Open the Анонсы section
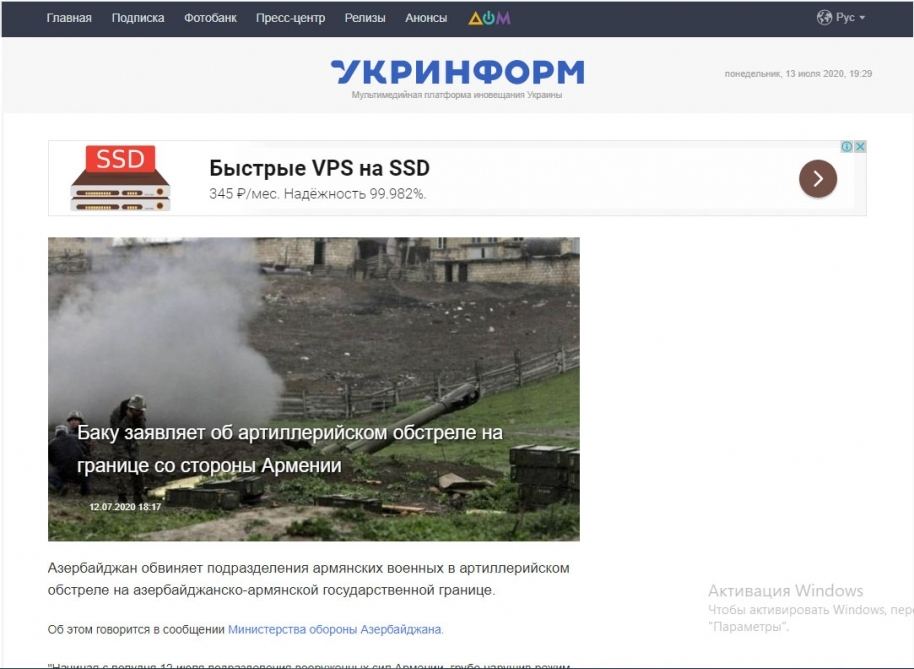 coord(426,18)
